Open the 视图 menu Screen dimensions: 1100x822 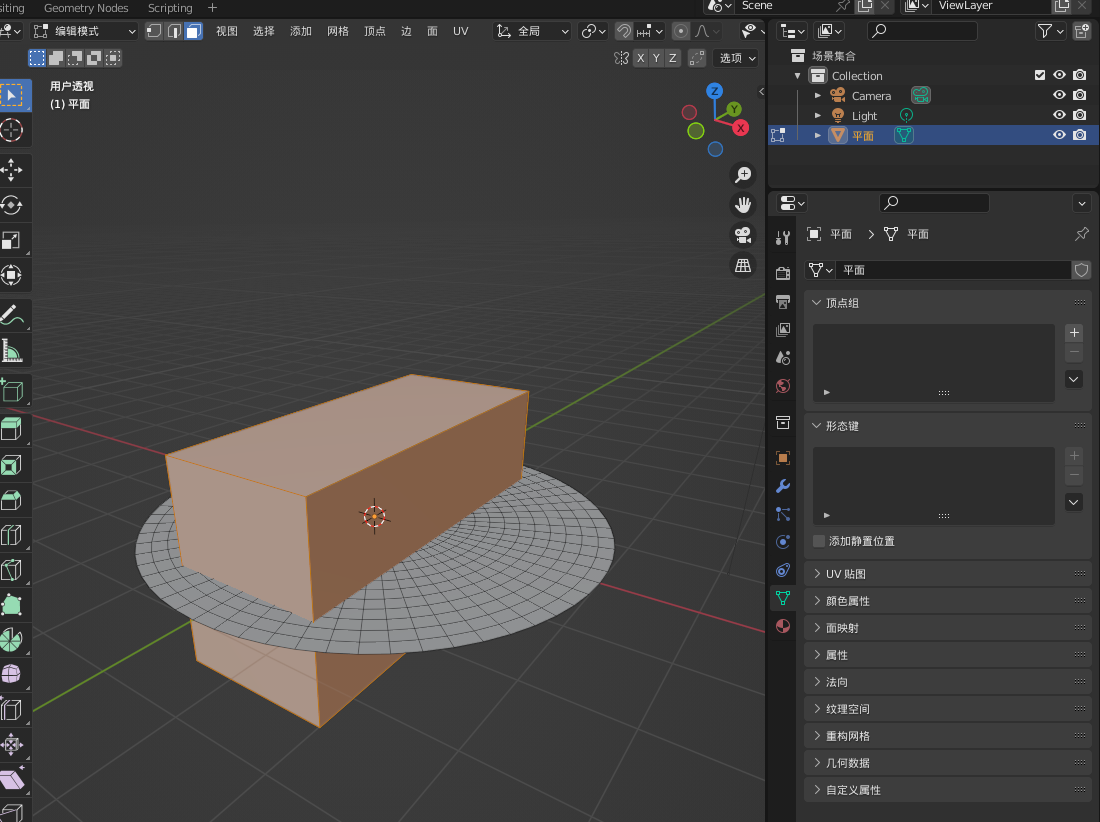point(227,31)
